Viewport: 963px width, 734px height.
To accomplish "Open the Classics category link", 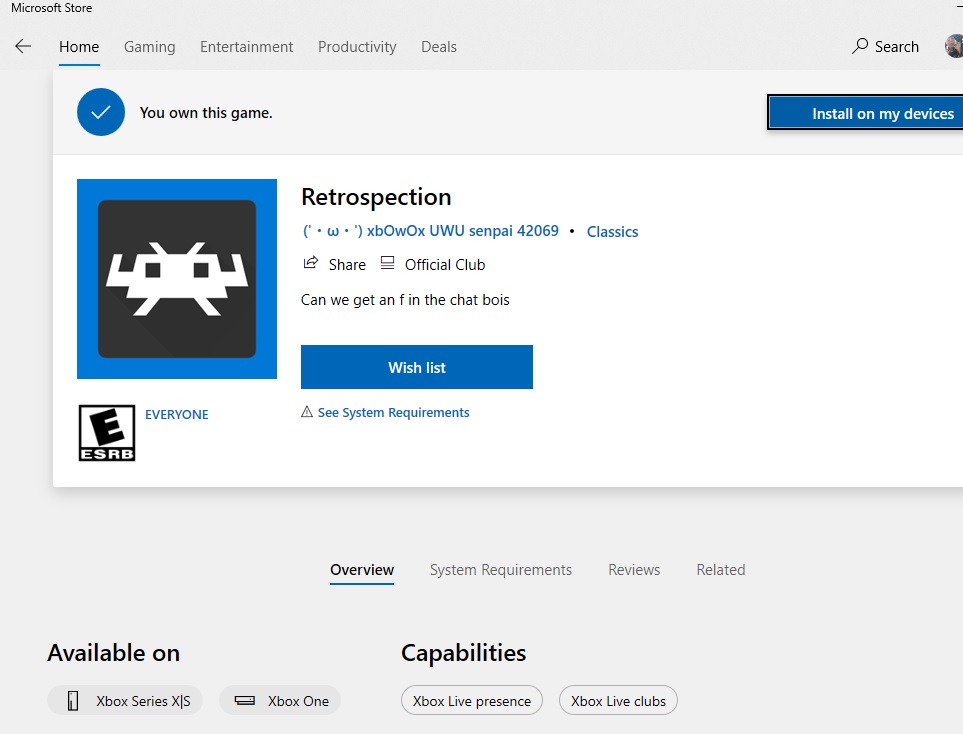I will [612, 232].
